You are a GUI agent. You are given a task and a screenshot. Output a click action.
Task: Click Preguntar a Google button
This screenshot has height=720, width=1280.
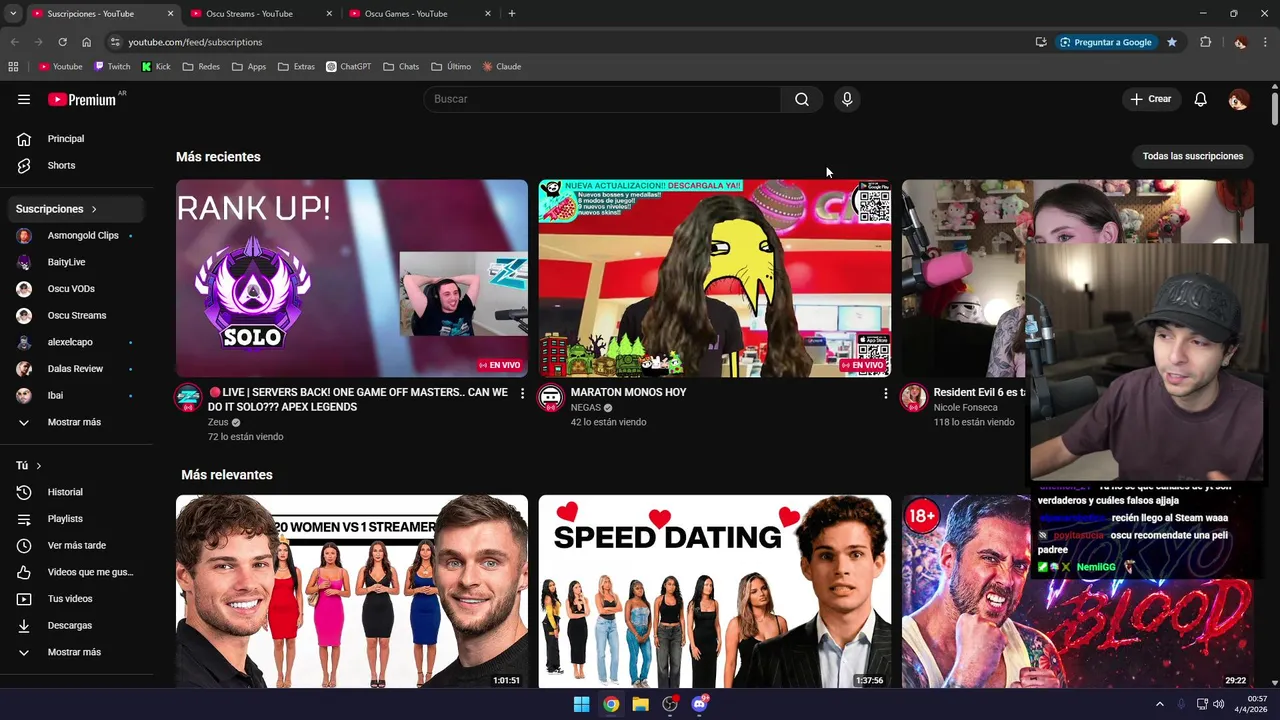1106,42
